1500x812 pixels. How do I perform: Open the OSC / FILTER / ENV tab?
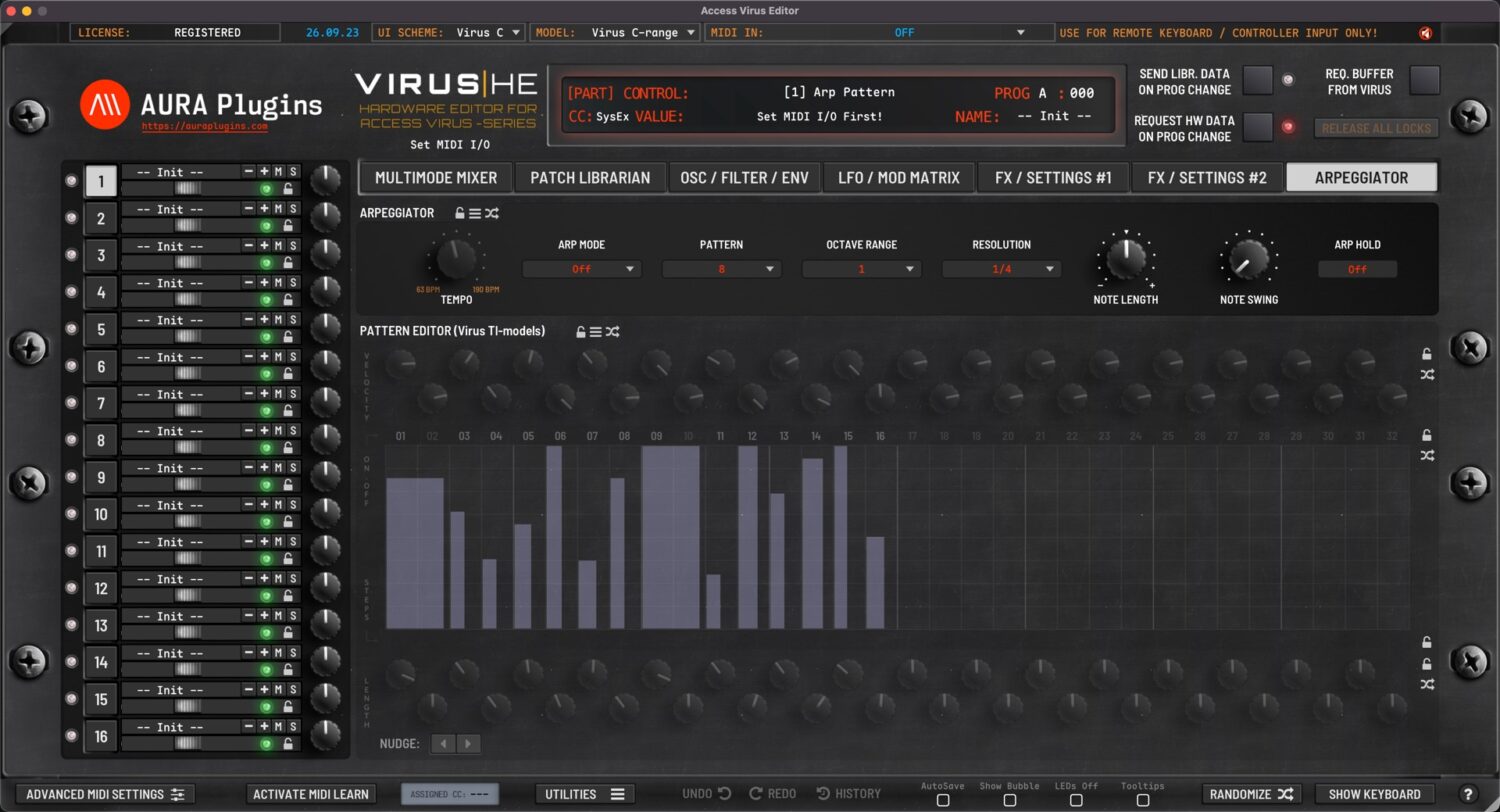point(745,178)
